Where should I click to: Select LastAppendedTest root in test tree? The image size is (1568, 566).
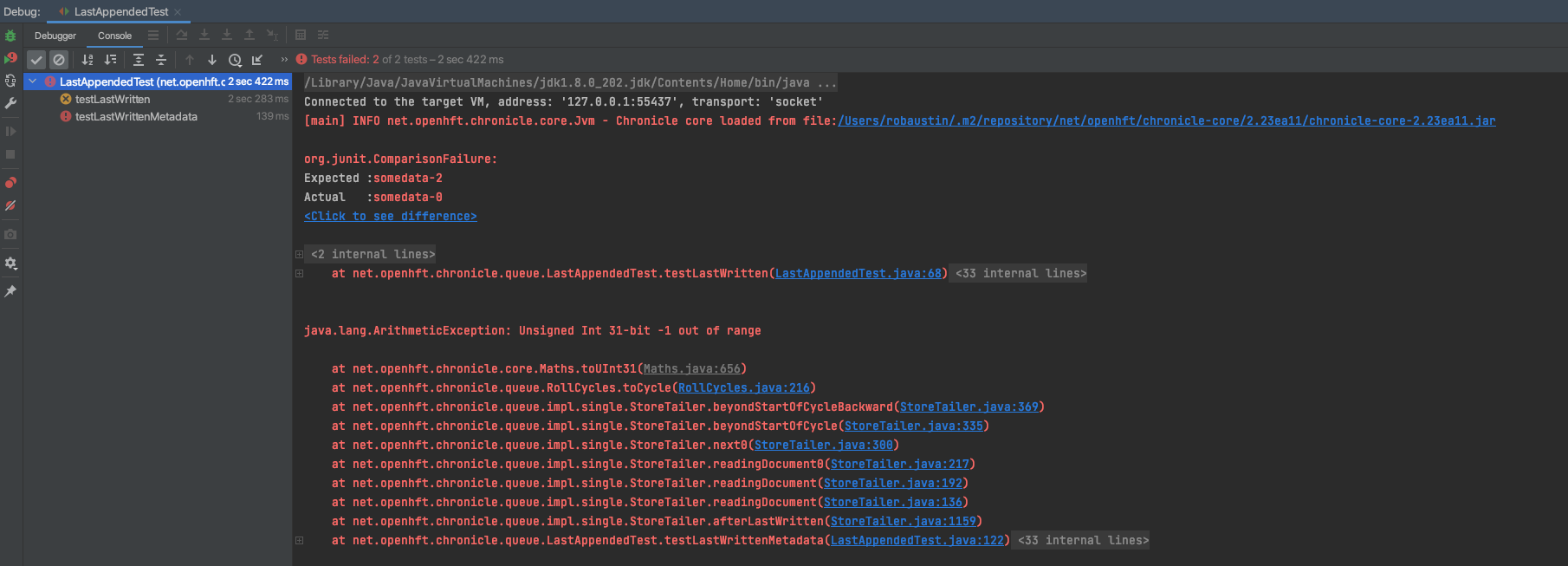158,81
